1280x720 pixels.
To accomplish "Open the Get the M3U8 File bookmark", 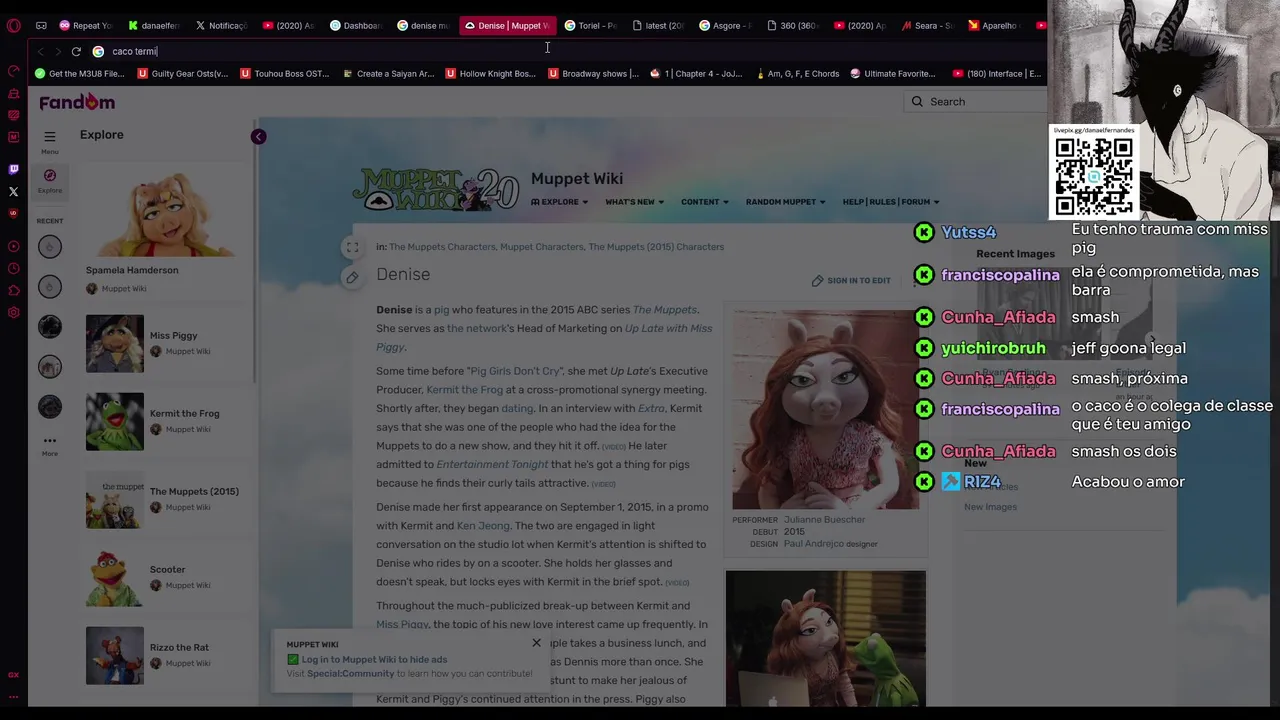I will [80, 73].
